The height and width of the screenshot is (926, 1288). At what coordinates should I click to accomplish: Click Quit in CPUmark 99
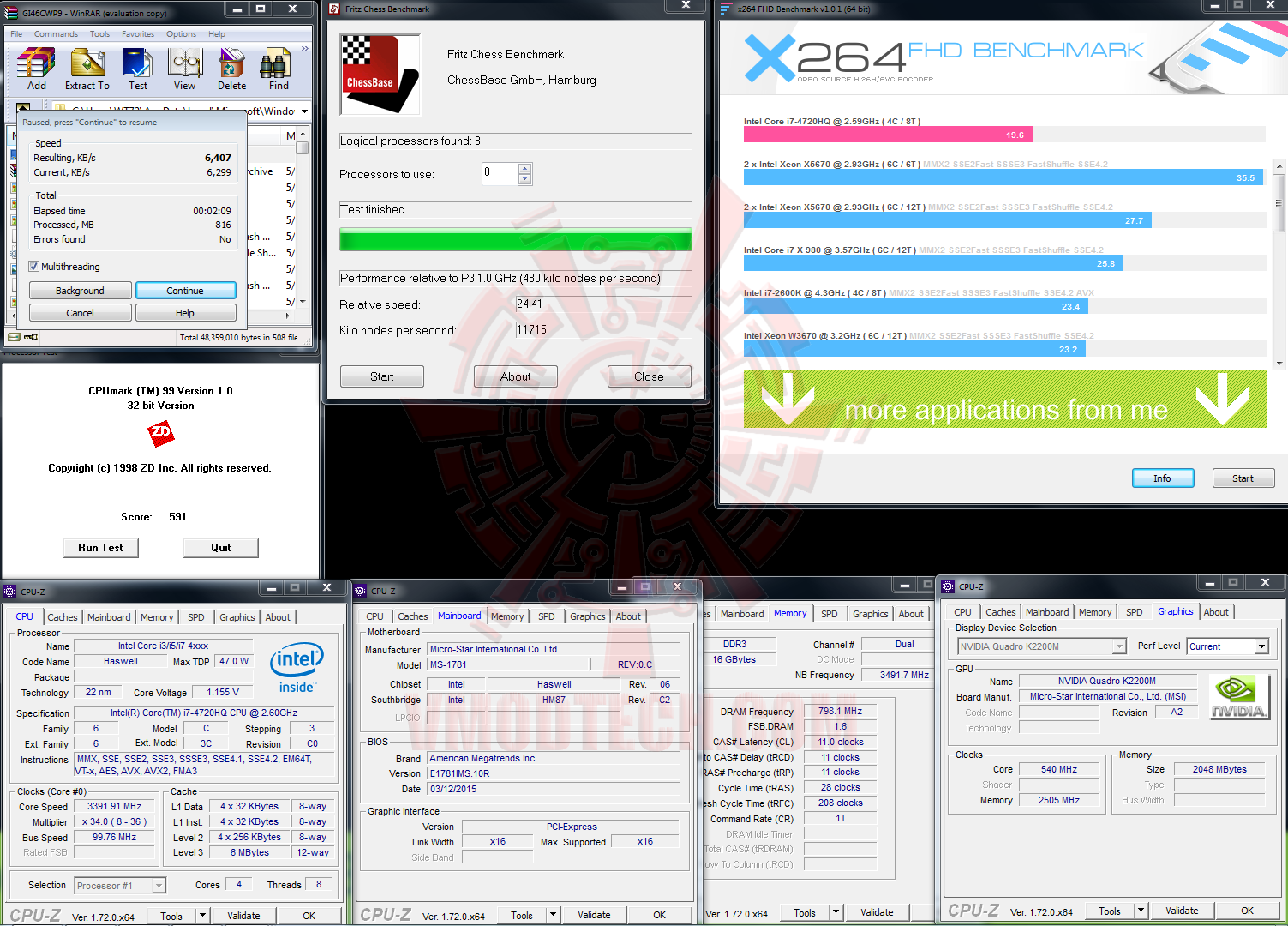click(x=221, y=548)
